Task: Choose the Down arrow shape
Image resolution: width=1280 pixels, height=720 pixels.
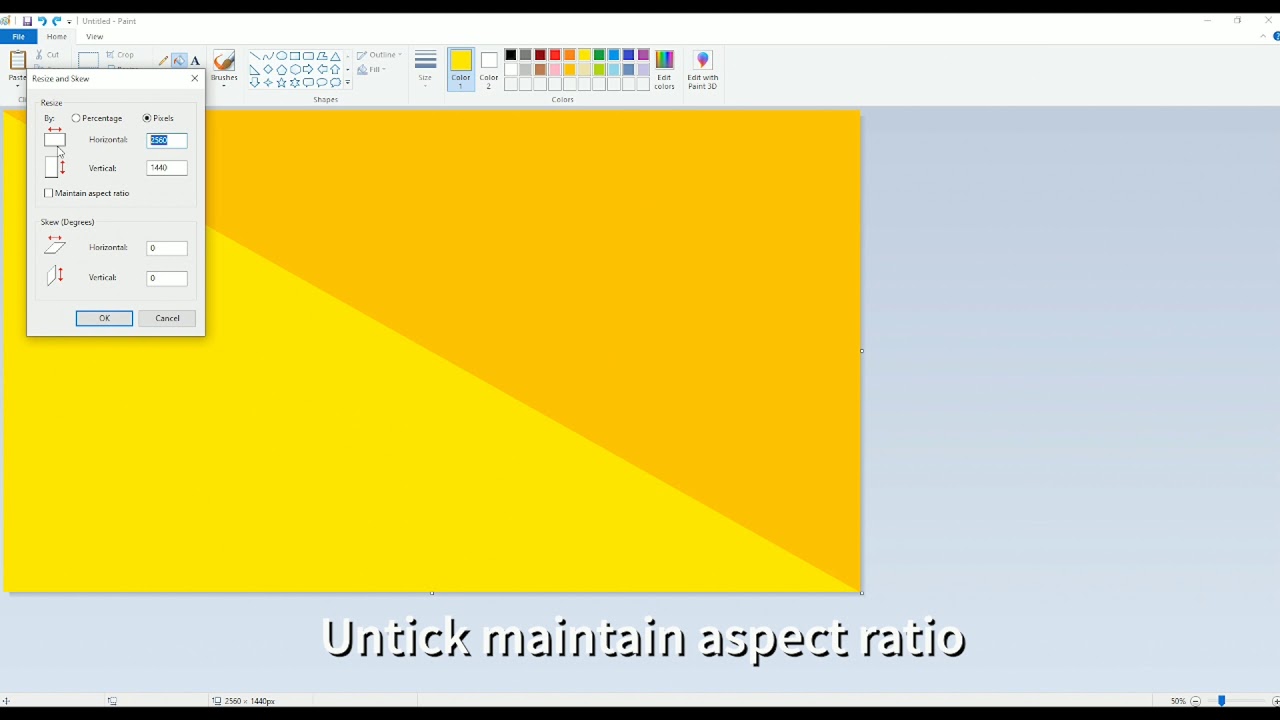Action: pos(255,82)
